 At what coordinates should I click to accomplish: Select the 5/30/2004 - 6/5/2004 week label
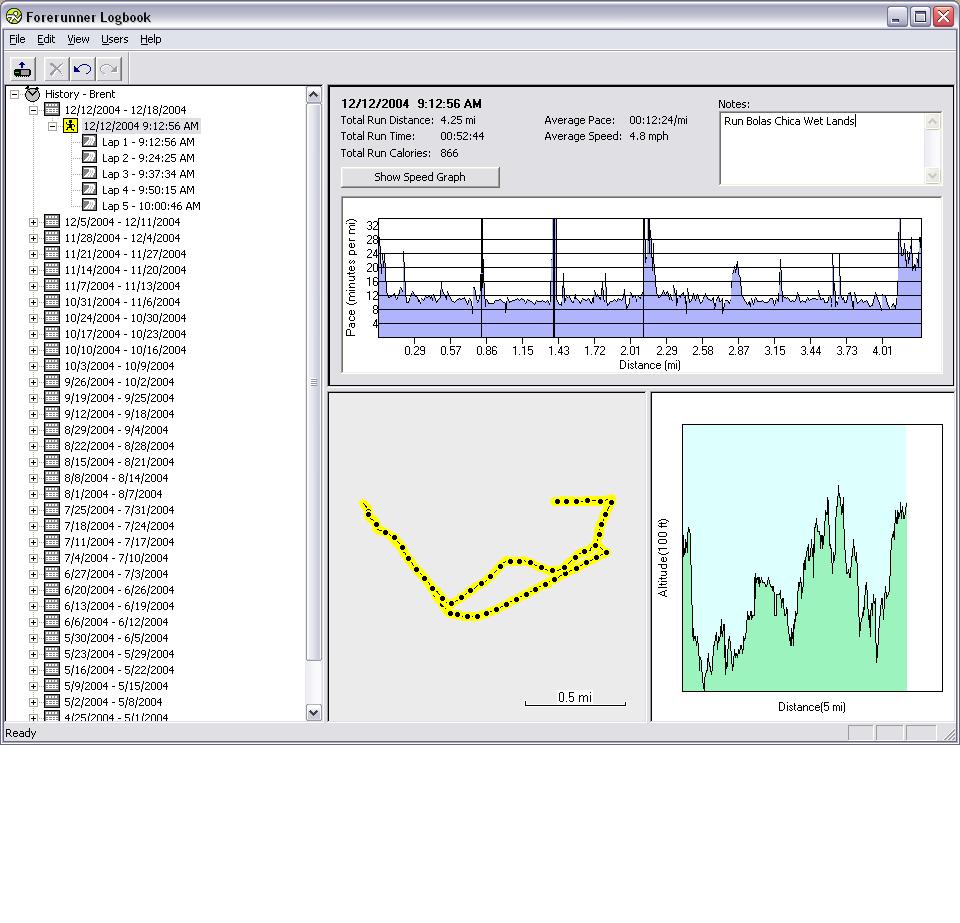click(116, 638)
